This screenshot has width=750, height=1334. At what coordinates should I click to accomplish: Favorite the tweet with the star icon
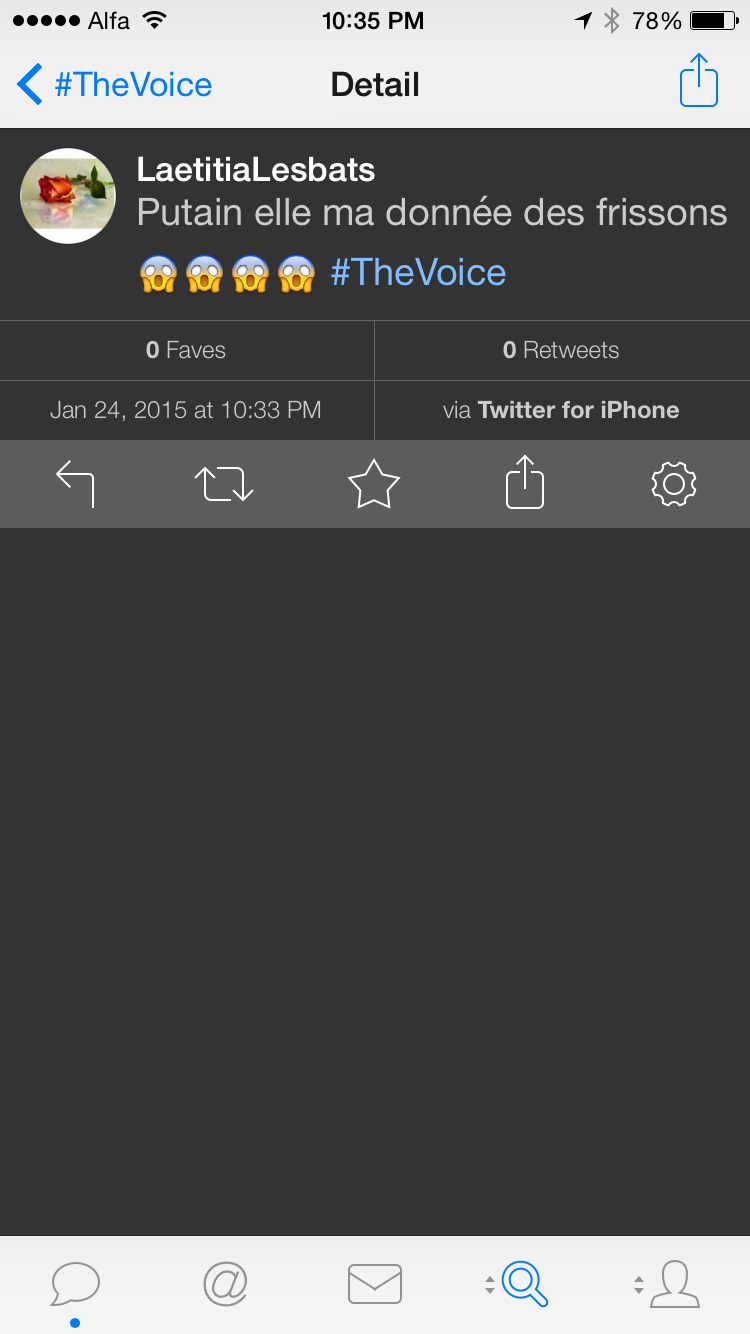(374, 484)
